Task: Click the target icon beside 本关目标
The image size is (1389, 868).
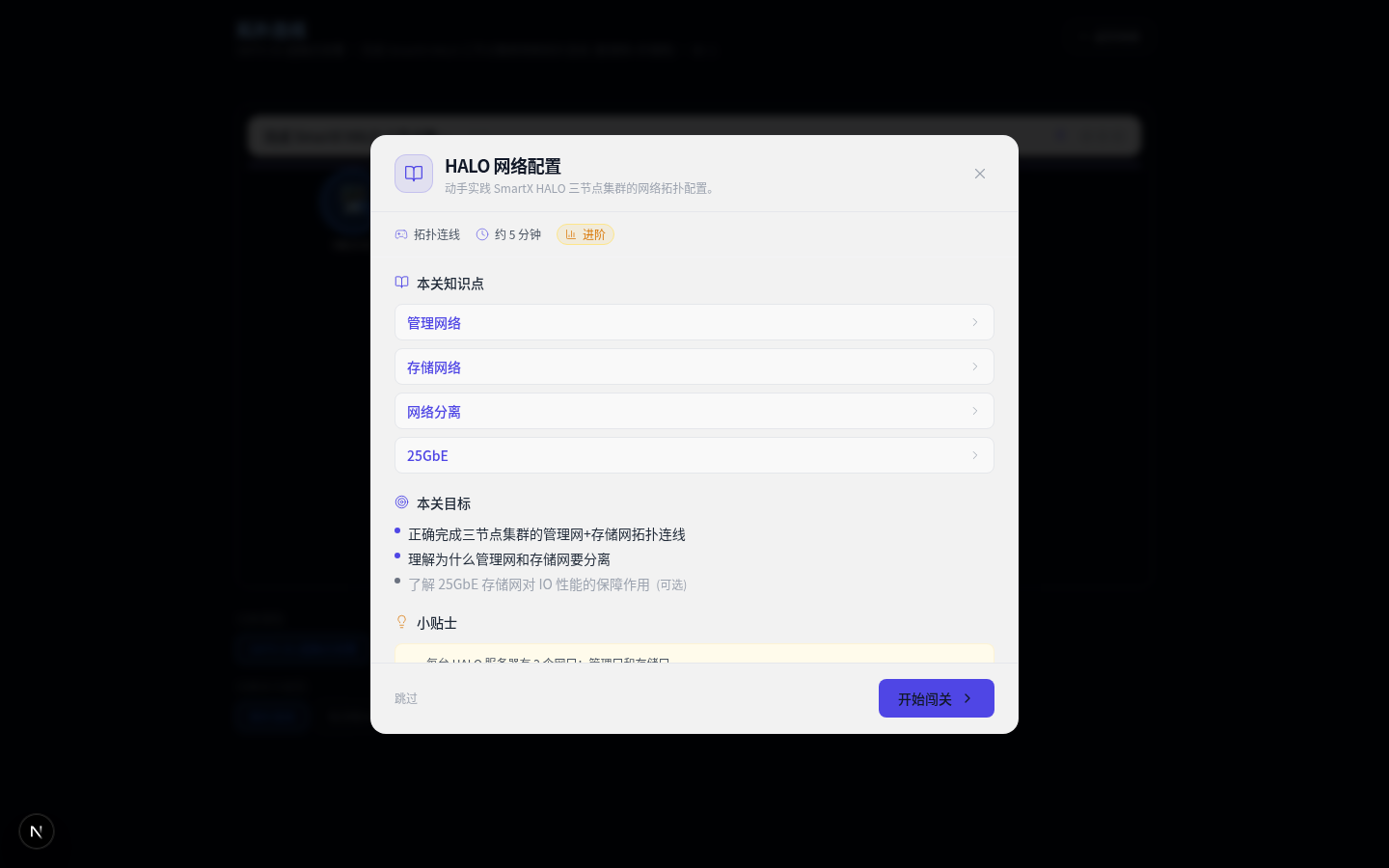Action: [x=402, y=502]
